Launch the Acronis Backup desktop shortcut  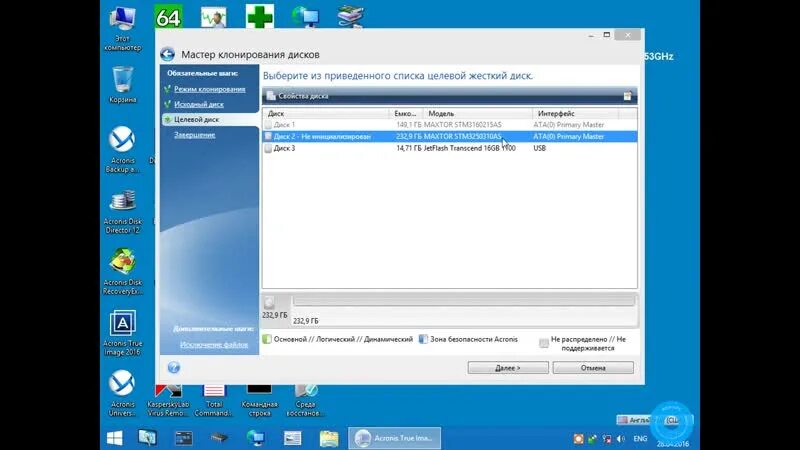pyautogui.click(x=122, y=149)
